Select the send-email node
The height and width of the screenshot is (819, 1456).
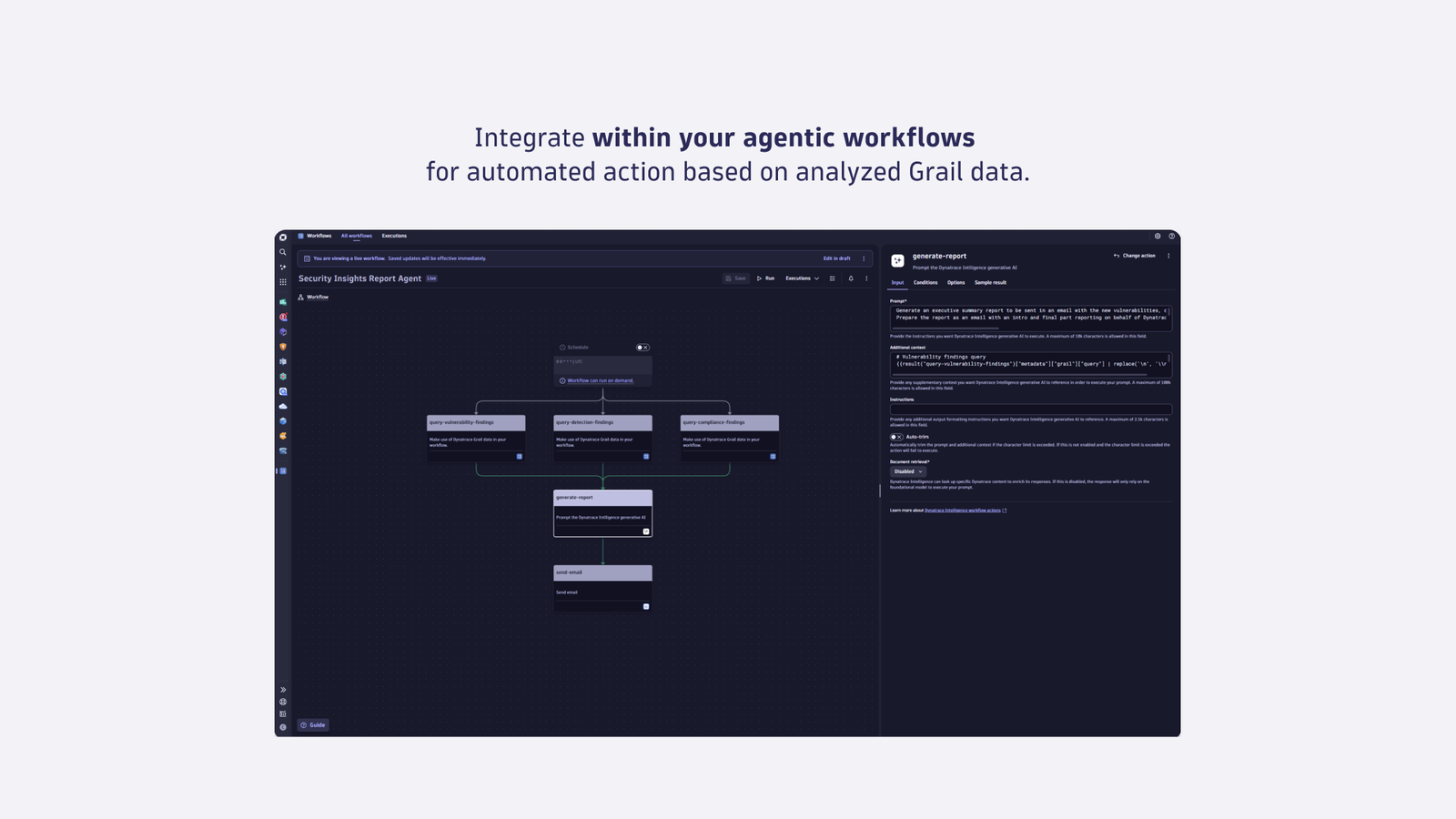tap(602, 588)
